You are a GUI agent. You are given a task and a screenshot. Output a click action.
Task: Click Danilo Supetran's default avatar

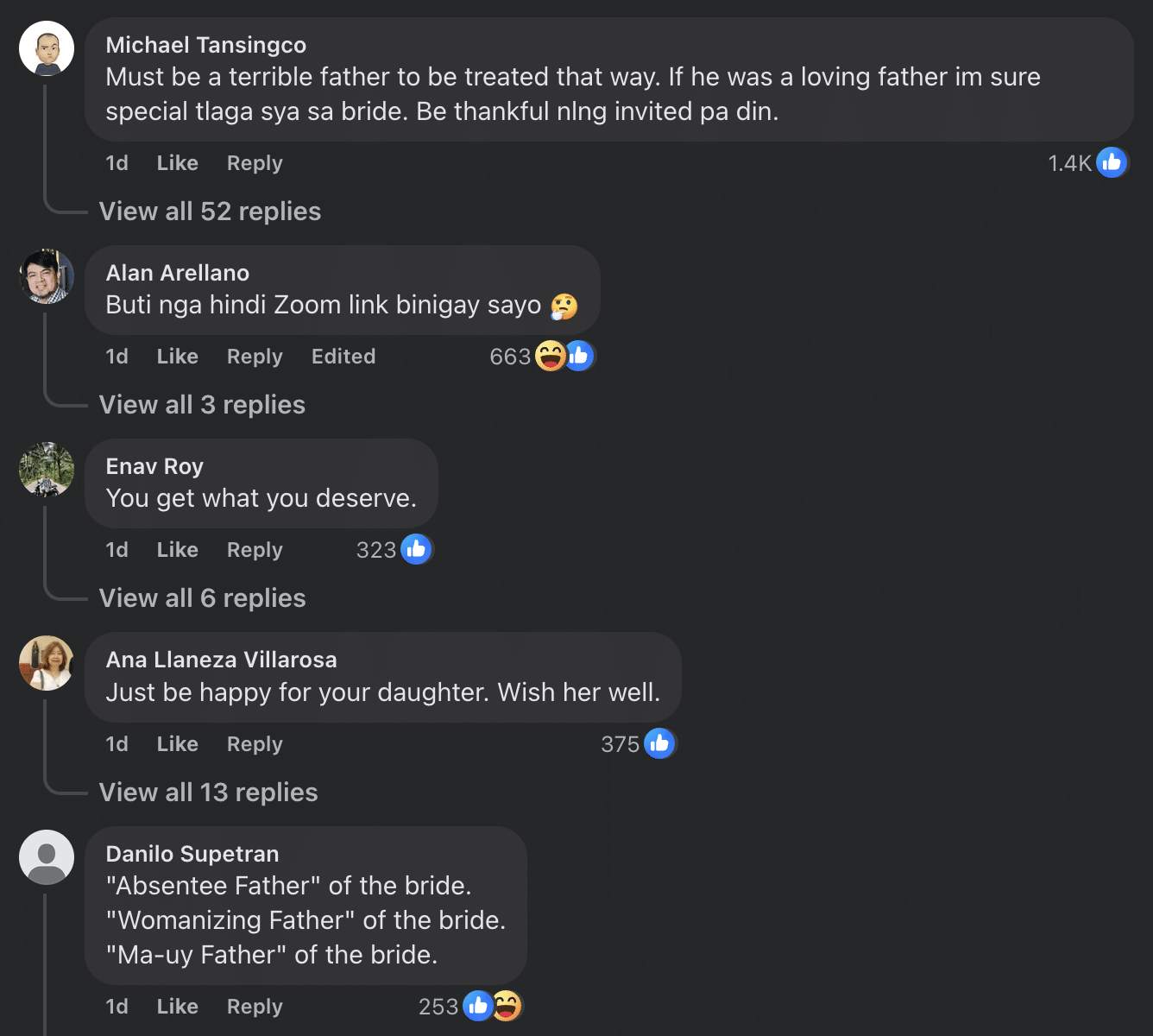point(47,857)
